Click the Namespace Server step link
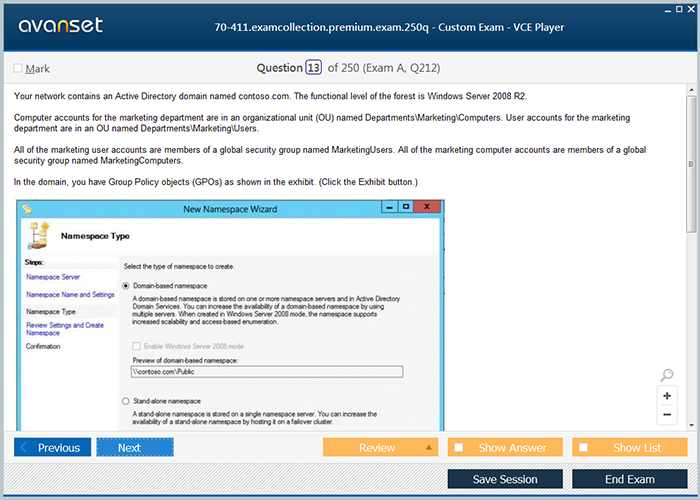700x500 pixels. click(53, 276)
